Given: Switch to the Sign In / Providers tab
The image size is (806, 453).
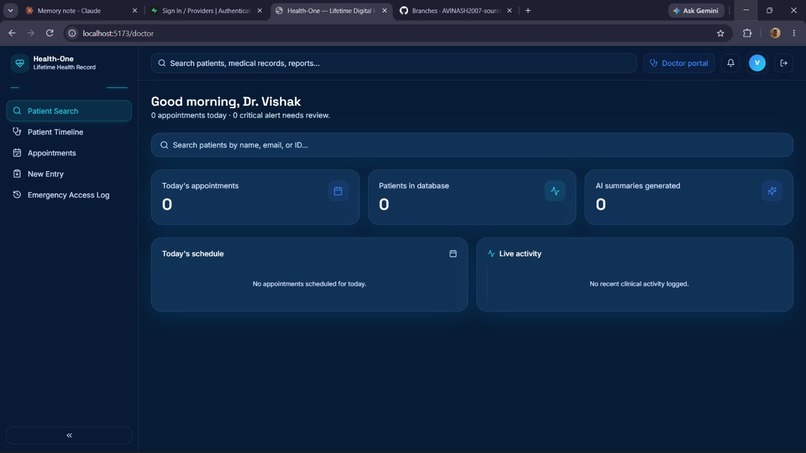Looking at the screenshot, I should (x=206, y=10).
